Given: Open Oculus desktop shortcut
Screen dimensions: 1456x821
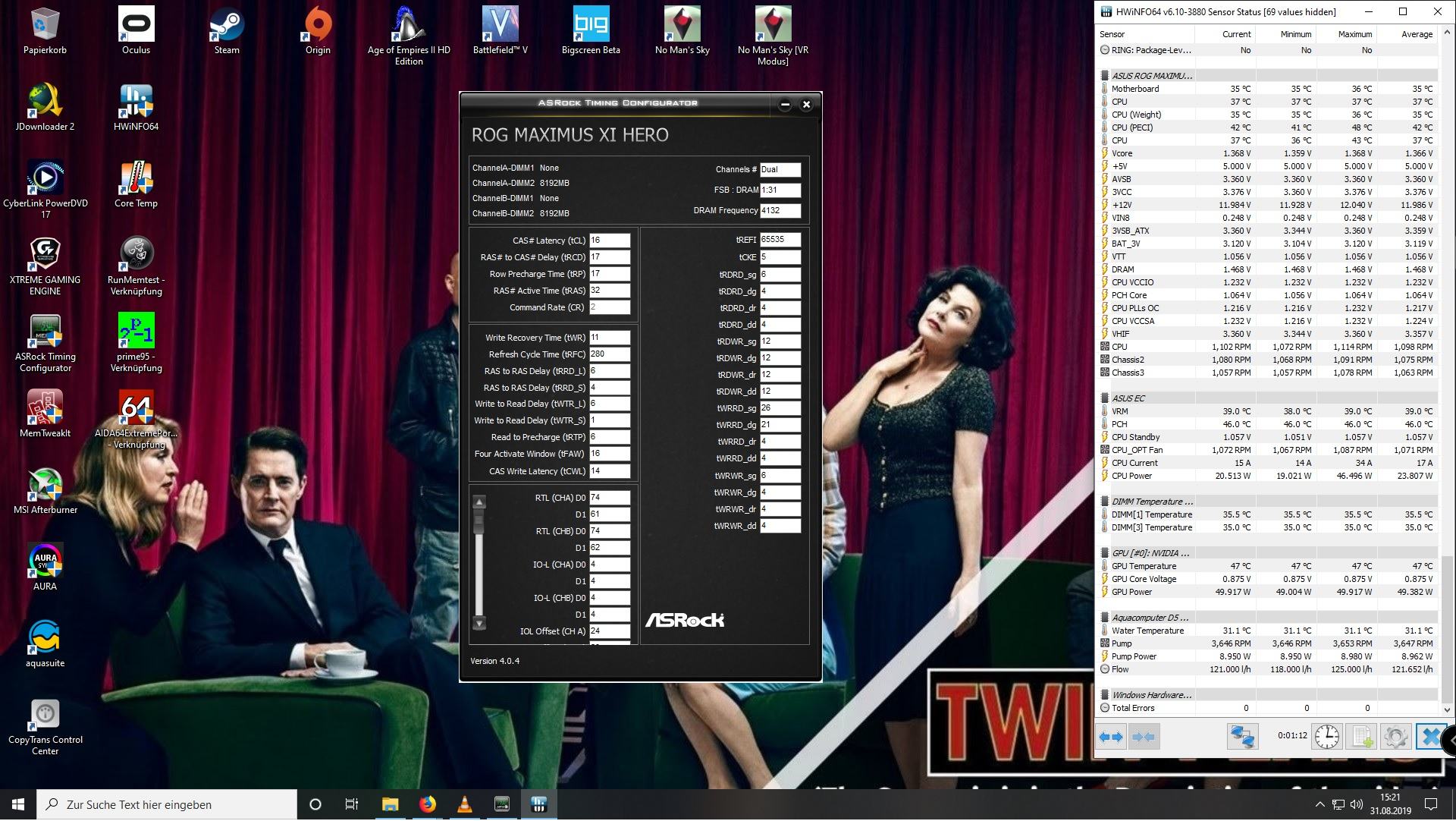Looking at the screenshot, I should click(136, 31).
